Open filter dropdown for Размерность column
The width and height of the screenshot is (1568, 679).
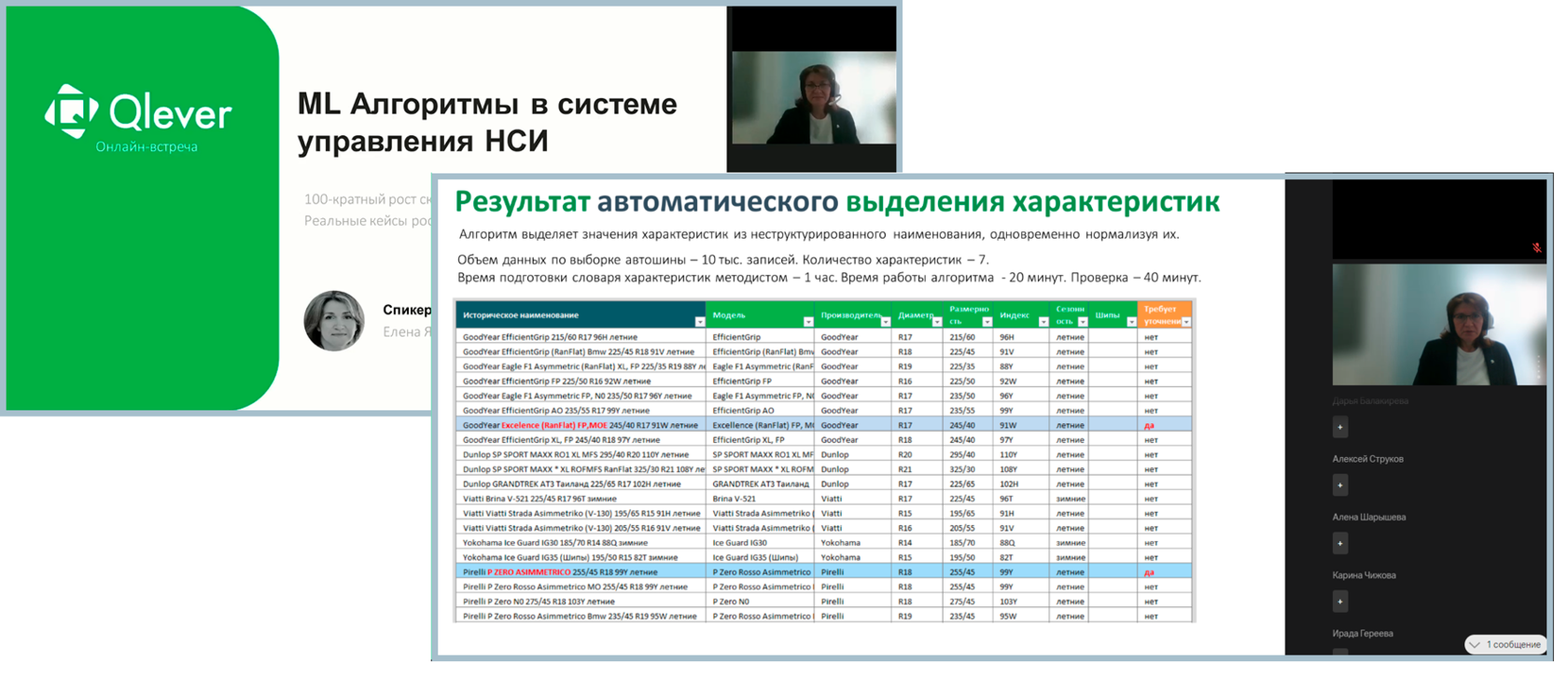987,322
